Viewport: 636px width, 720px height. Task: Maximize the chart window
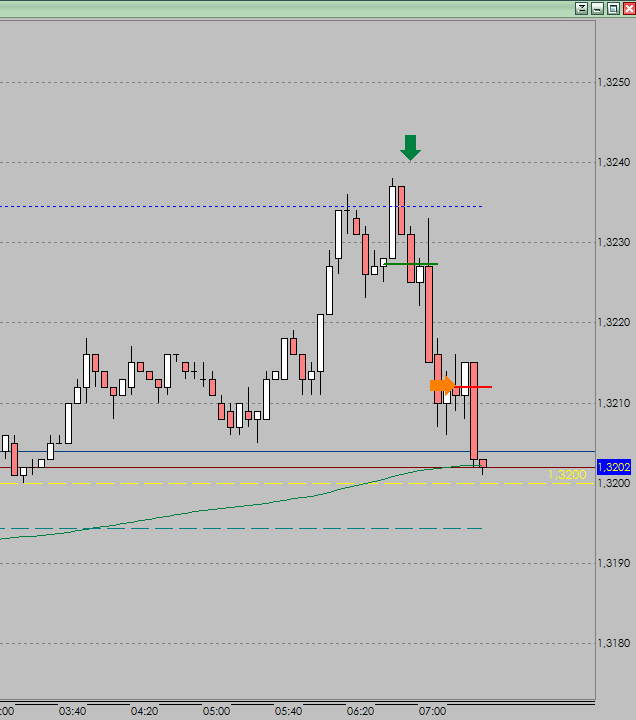click(613, 8)
